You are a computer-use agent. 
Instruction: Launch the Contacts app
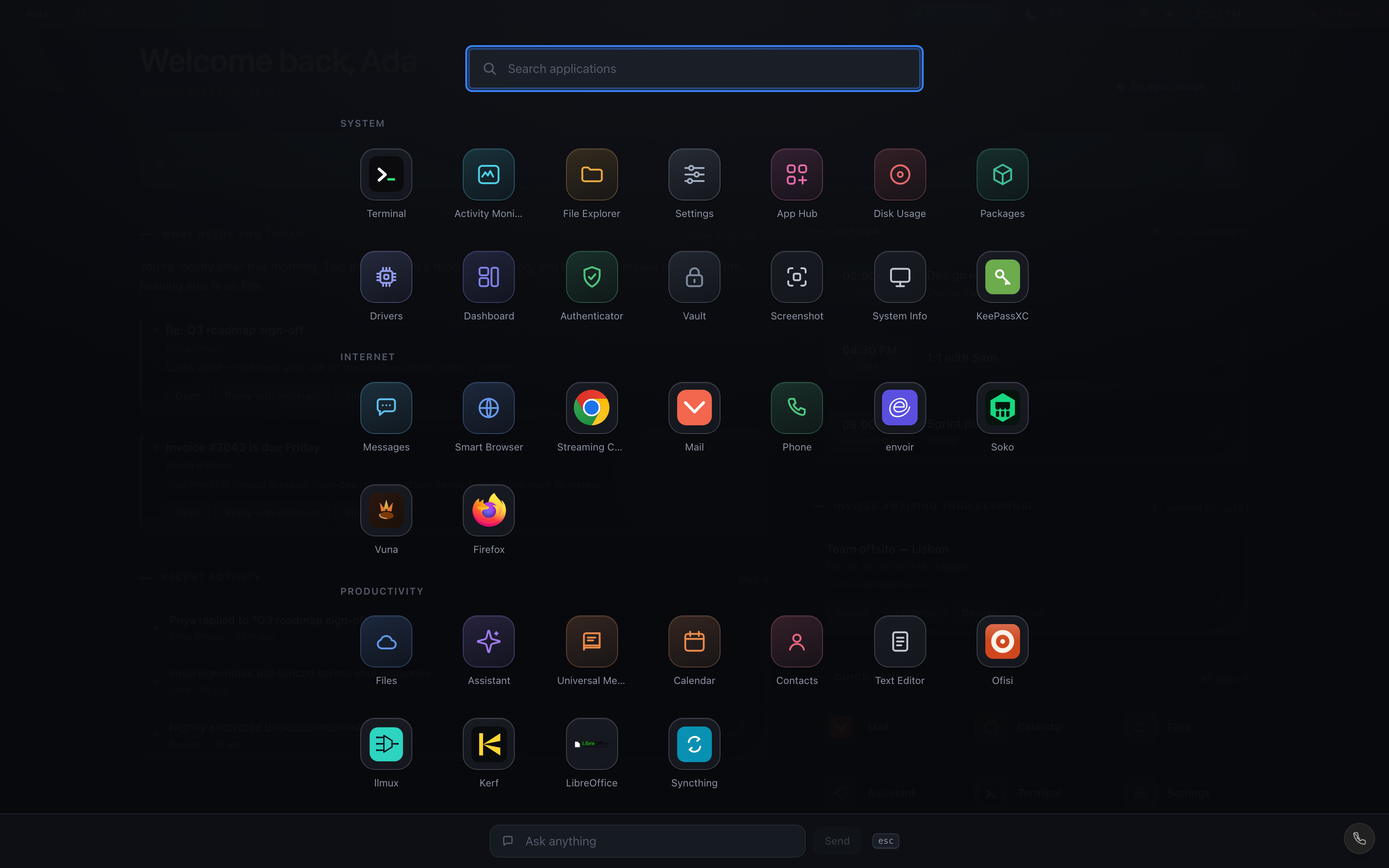pos(797,641)
